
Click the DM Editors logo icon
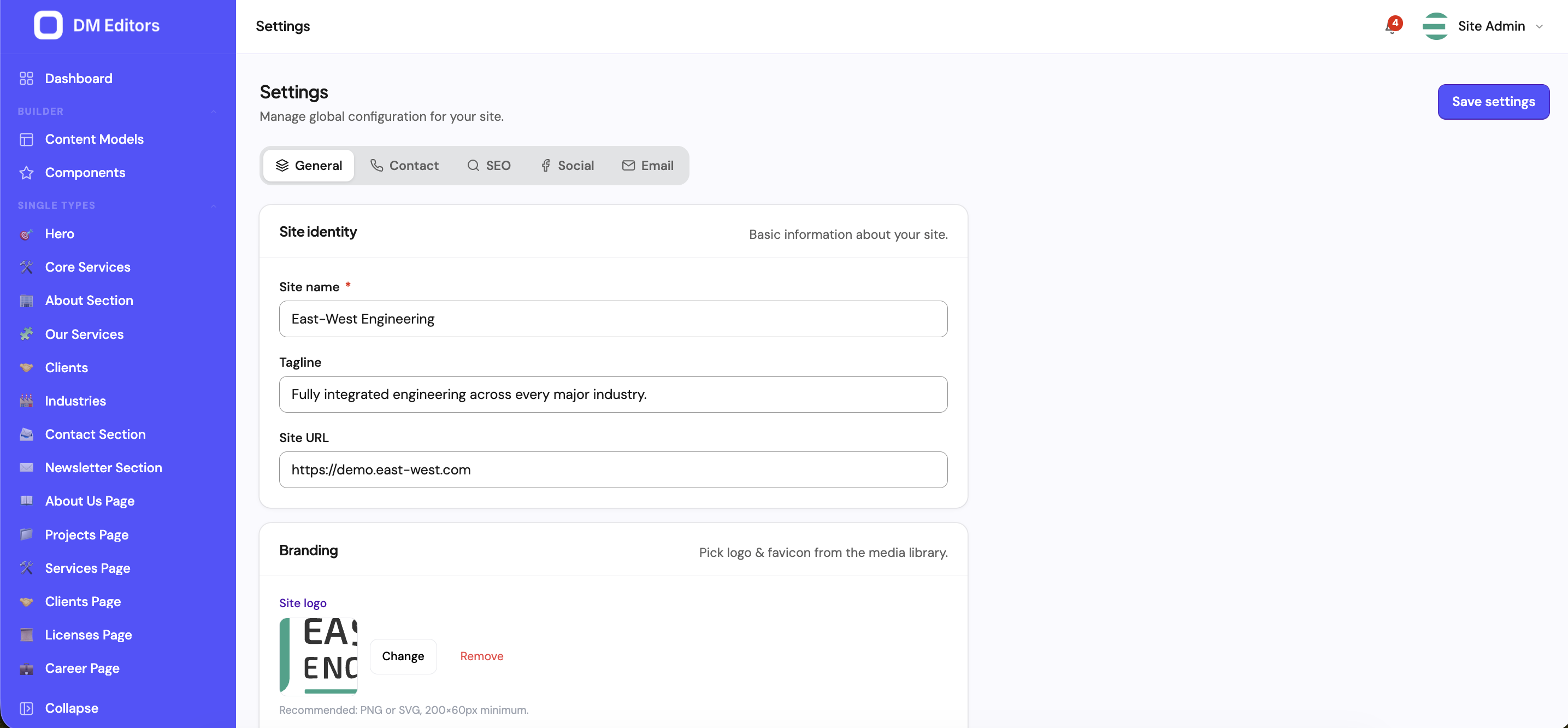point(48,26)
